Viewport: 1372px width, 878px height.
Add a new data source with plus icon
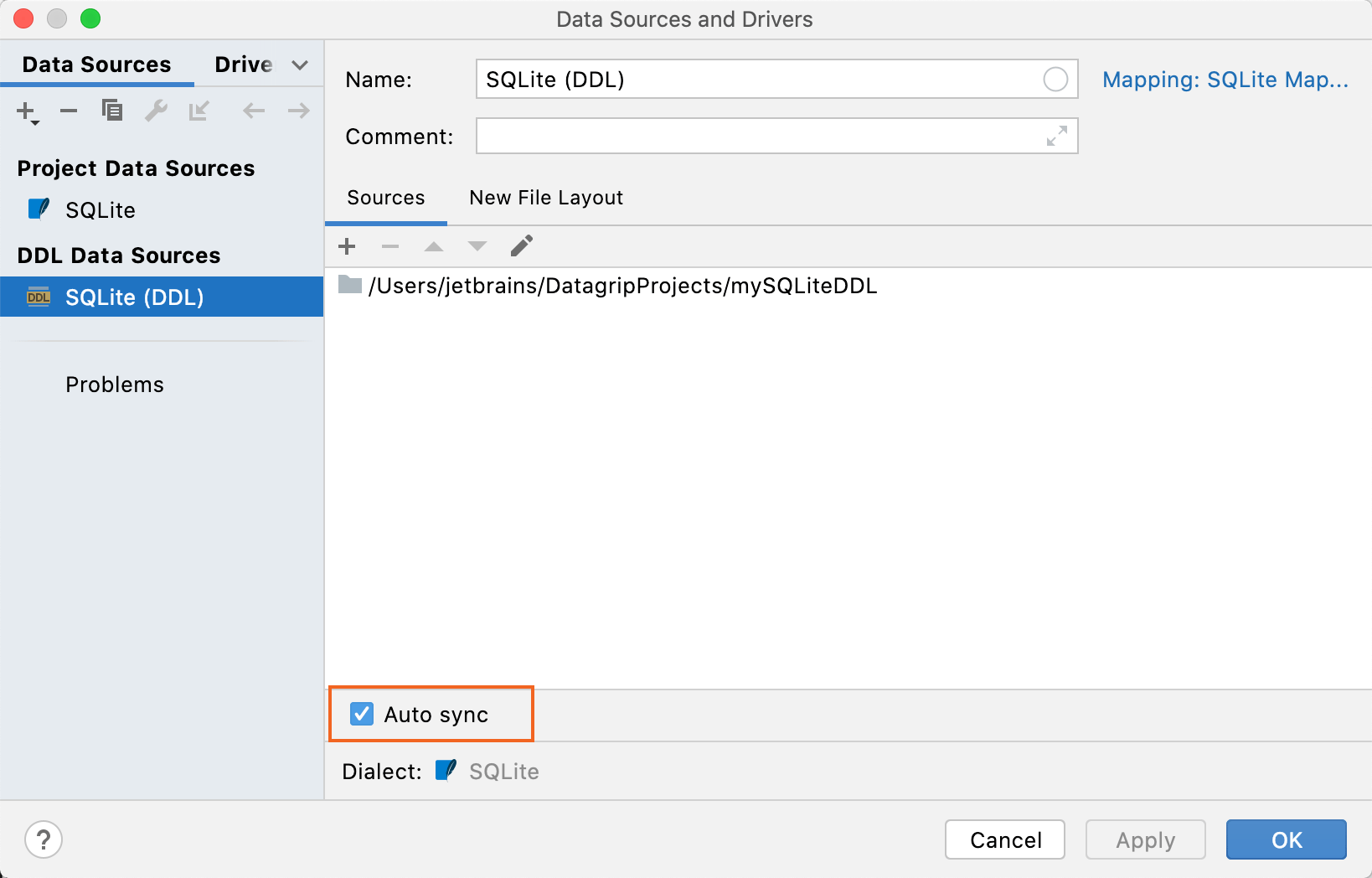click(x=25, y=111)
